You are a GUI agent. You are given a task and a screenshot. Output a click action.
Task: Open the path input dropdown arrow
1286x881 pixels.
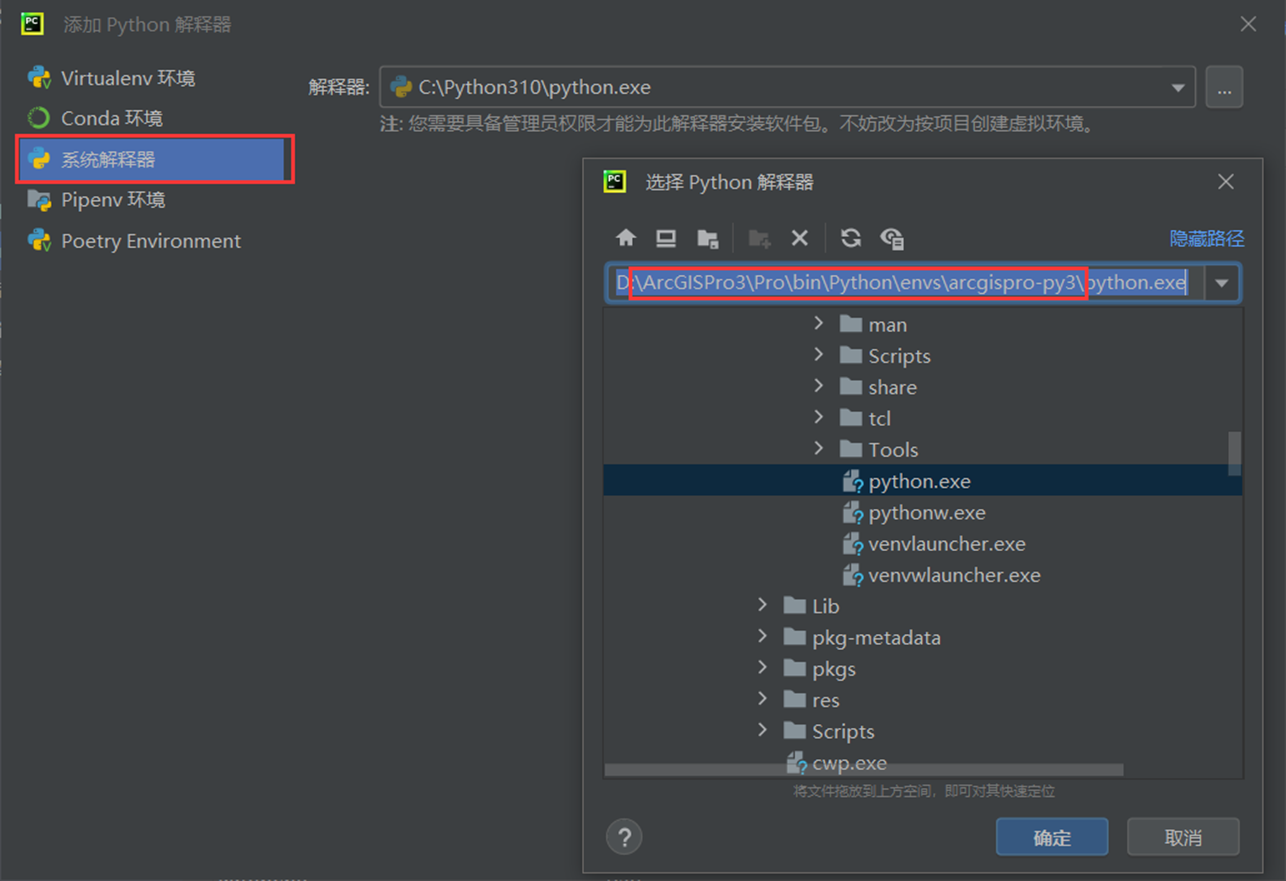coord(1221,283)
